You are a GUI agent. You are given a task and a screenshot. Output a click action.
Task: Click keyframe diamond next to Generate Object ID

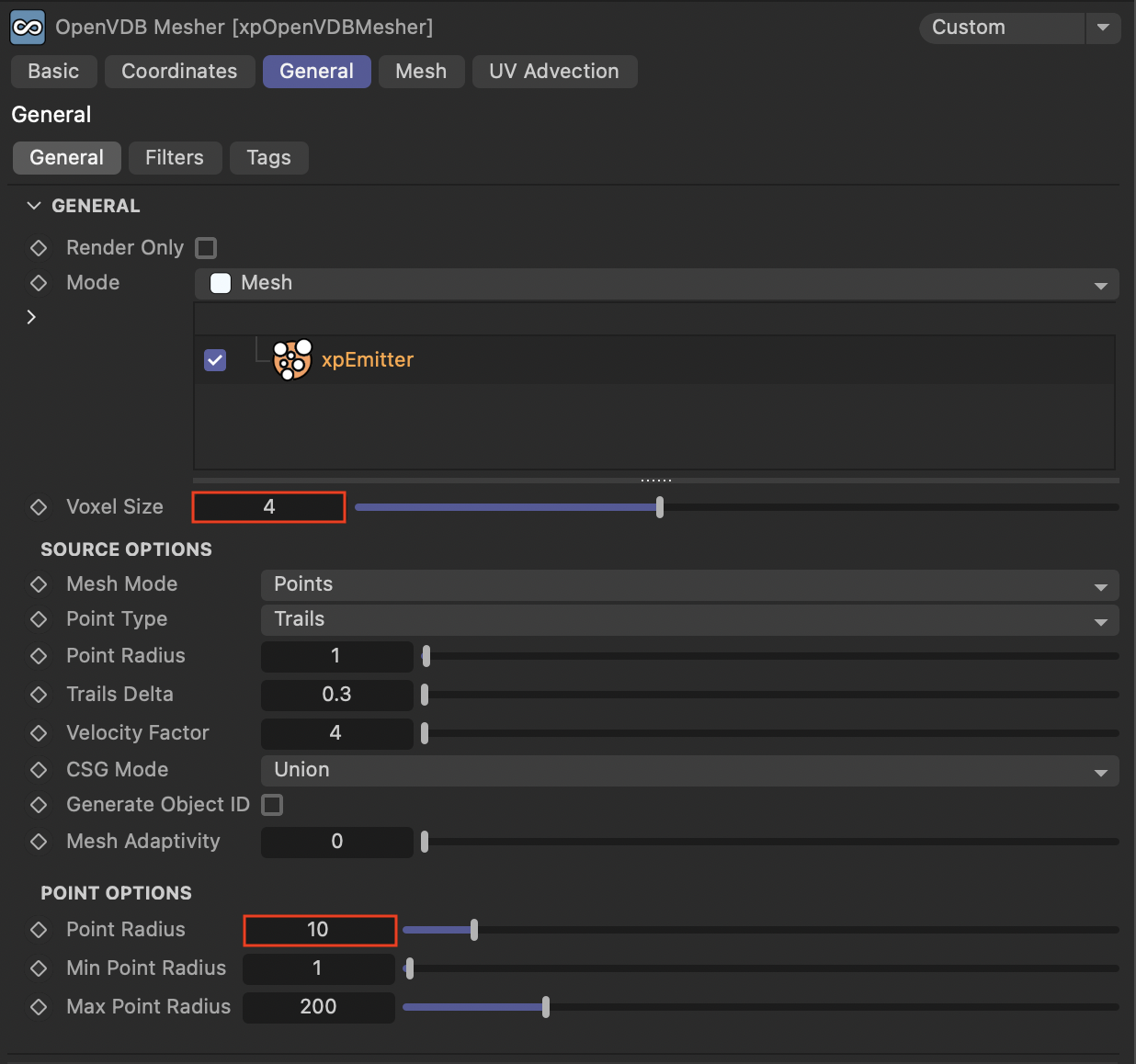coord(39,805)
